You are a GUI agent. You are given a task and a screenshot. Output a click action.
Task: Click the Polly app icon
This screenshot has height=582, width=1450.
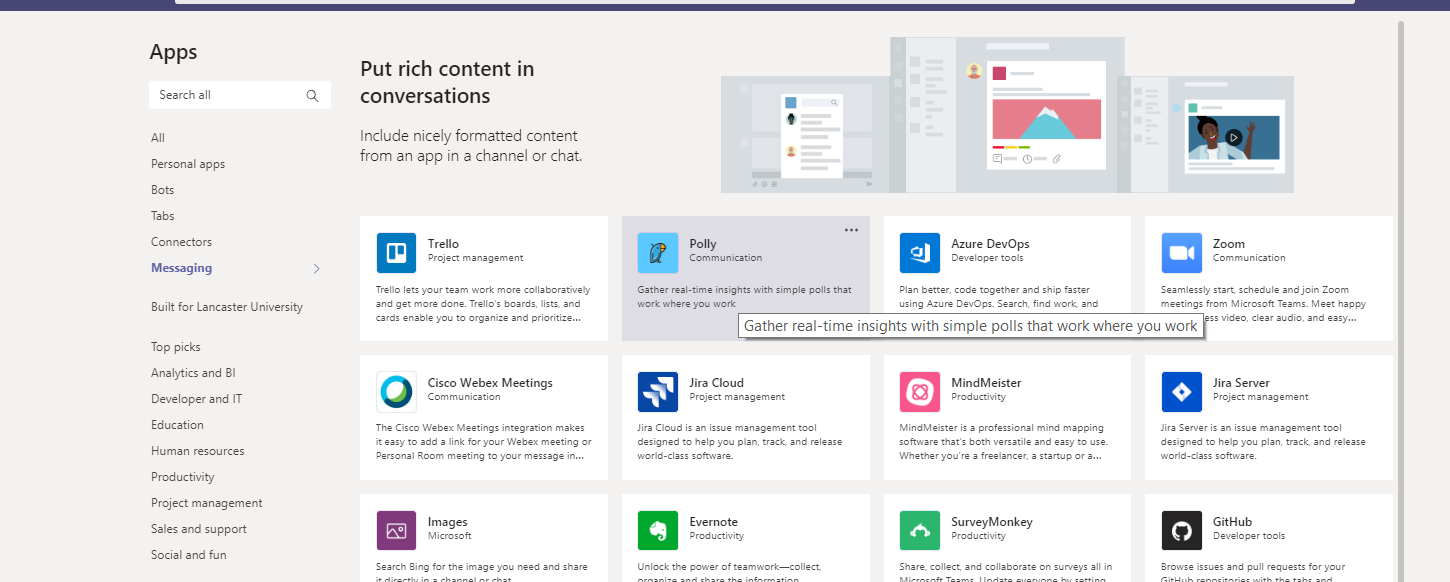658,253
